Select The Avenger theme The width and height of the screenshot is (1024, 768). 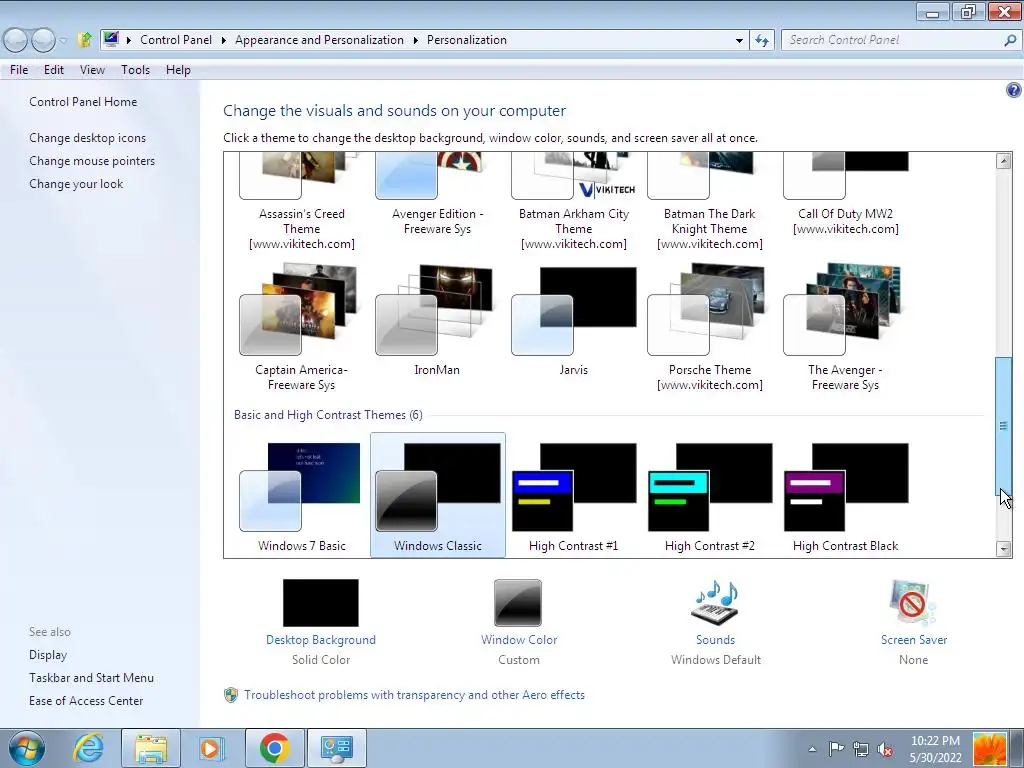pos(846,328)
